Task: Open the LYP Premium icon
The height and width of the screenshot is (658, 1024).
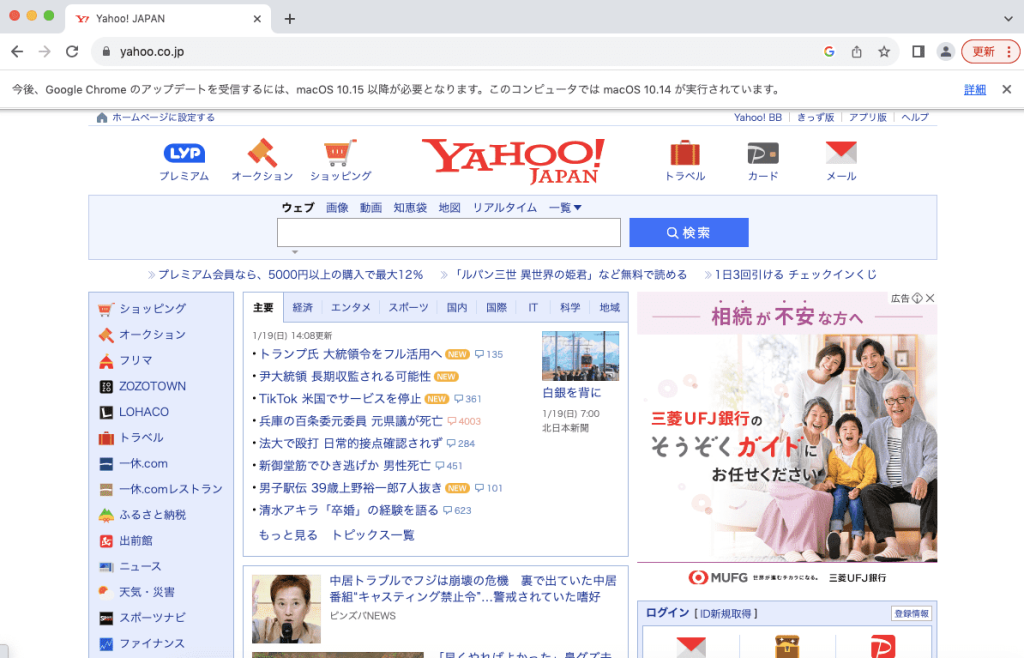Action: tap(184, 153)
